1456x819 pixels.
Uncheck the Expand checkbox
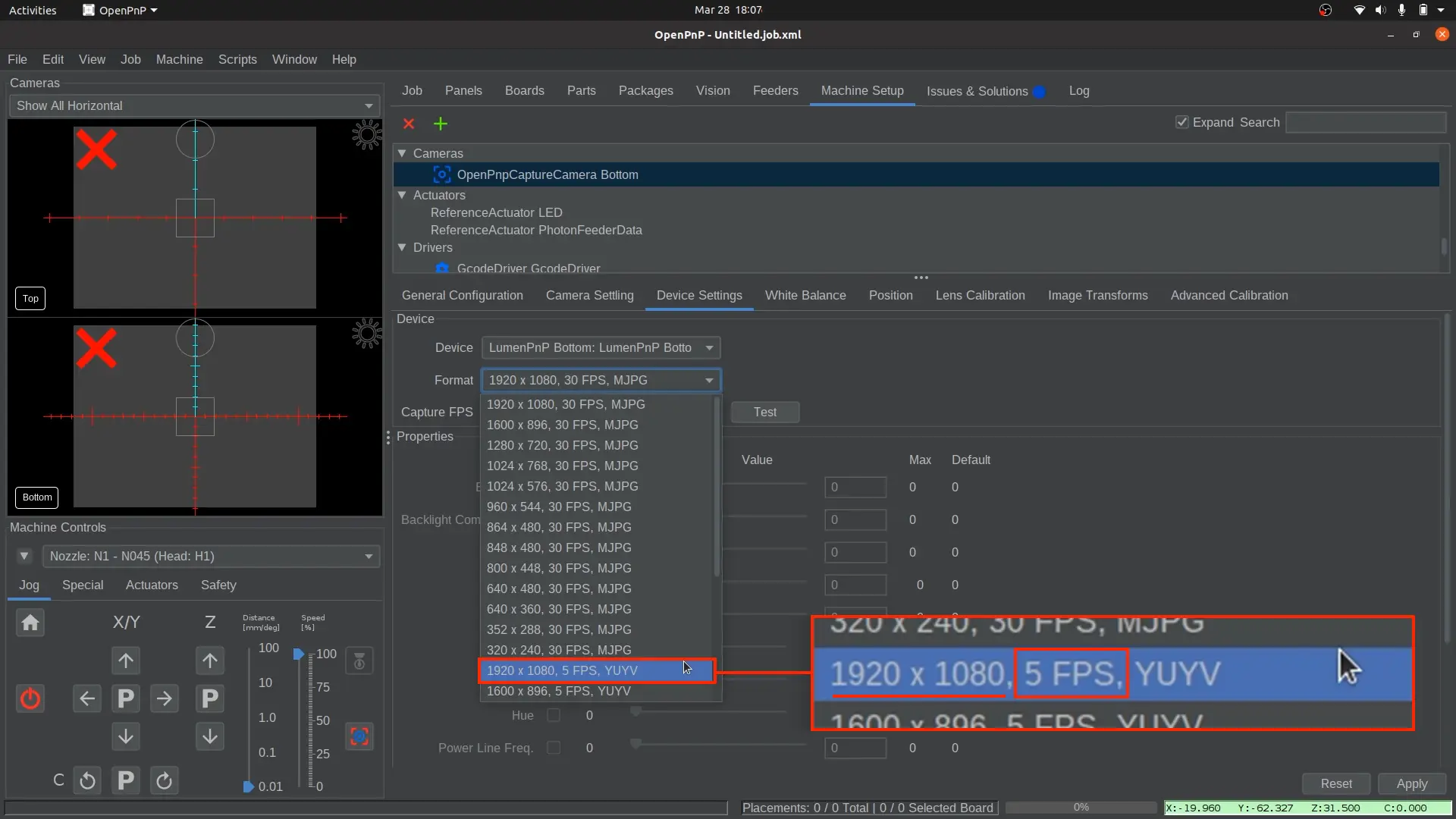pyautogui.click(x=1181, y=122)
